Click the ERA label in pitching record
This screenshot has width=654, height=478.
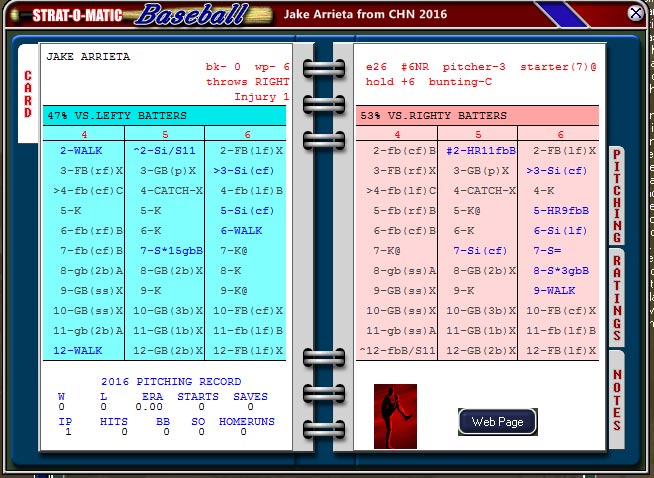tap(152, 397)
